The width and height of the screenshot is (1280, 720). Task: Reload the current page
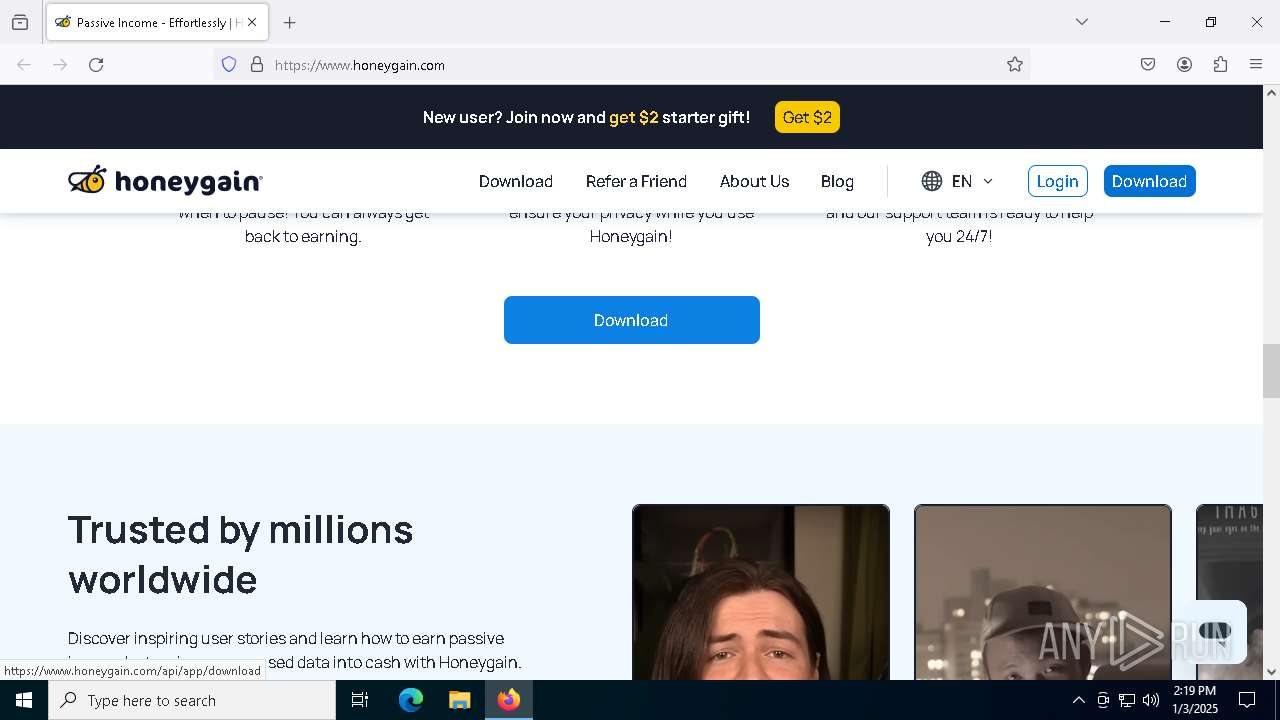(96, 65)
